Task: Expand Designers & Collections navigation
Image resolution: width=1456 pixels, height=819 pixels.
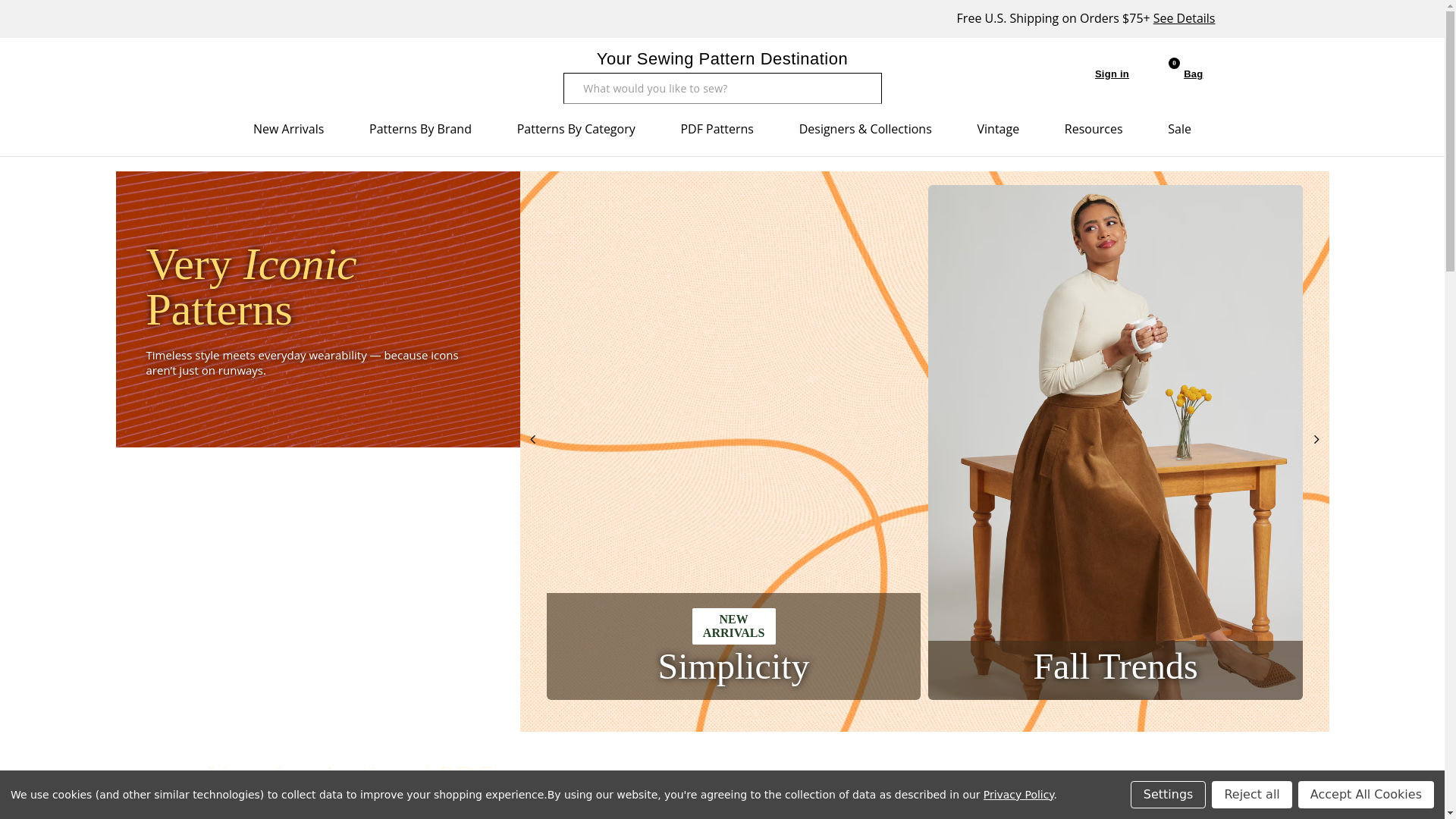Action: coord(864,129)
